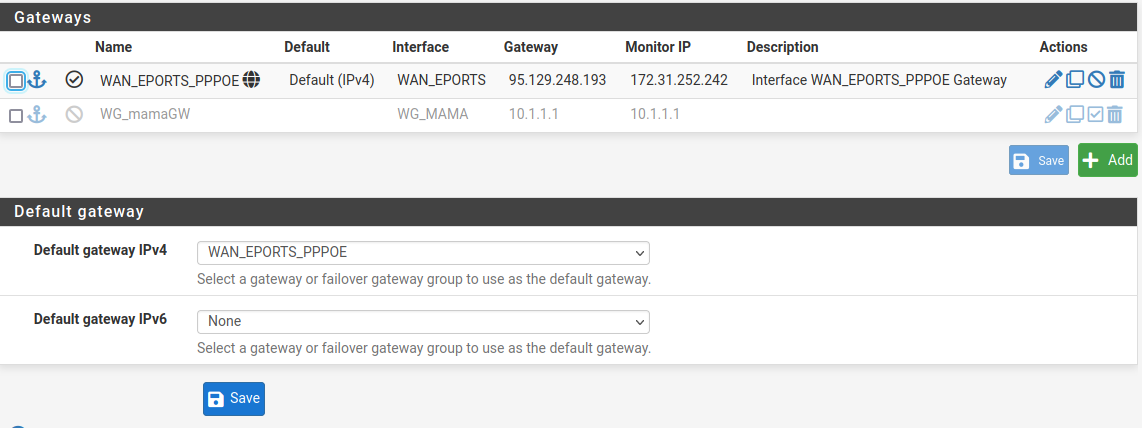This screenshot has height=428, width=1142.
Task: Select the WG_mamaGW row checkbox
Action: (x=16, y=116)
